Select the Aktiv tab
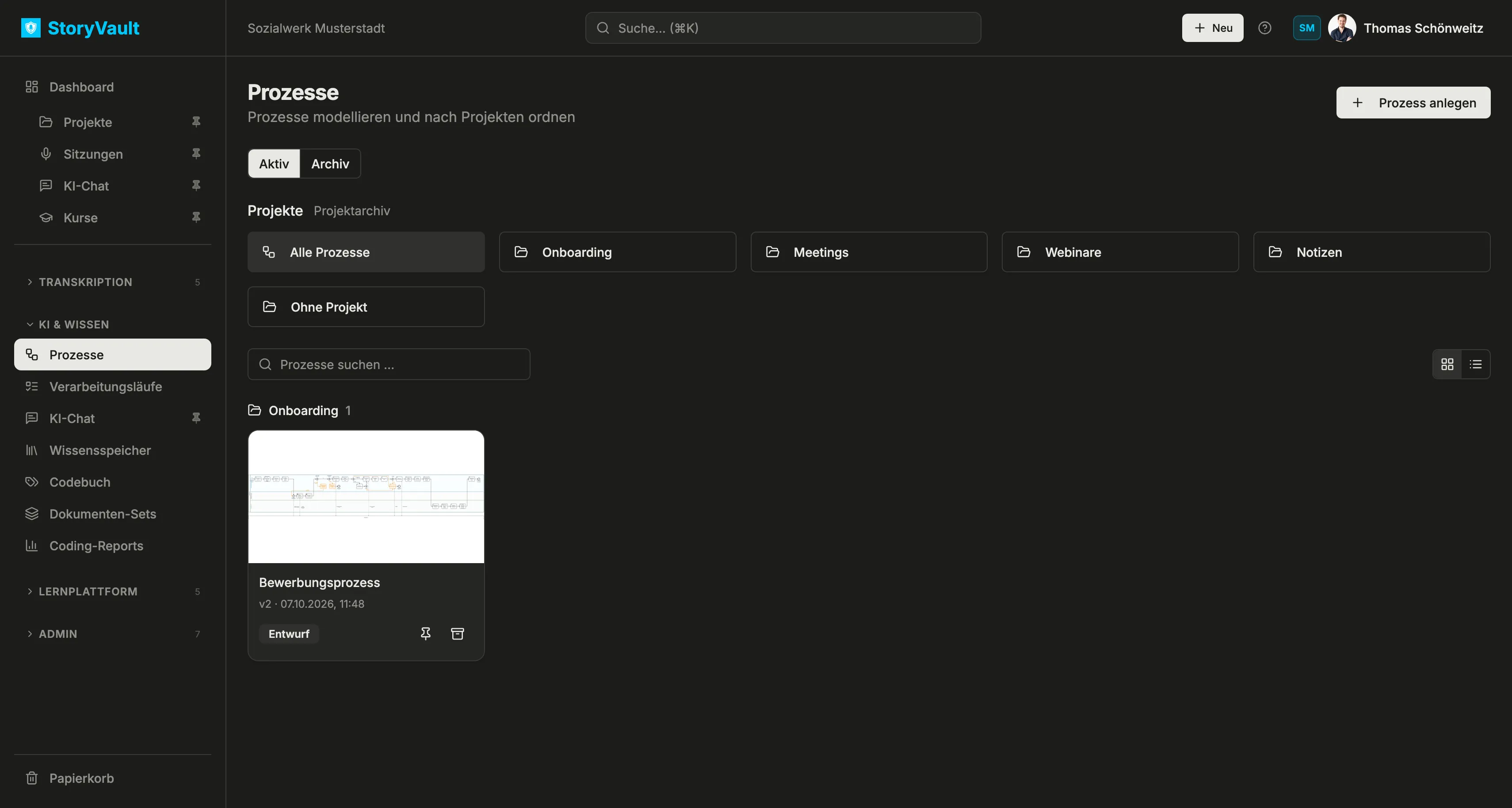The height and width of the screenshot is (808, 1512). 274,164
